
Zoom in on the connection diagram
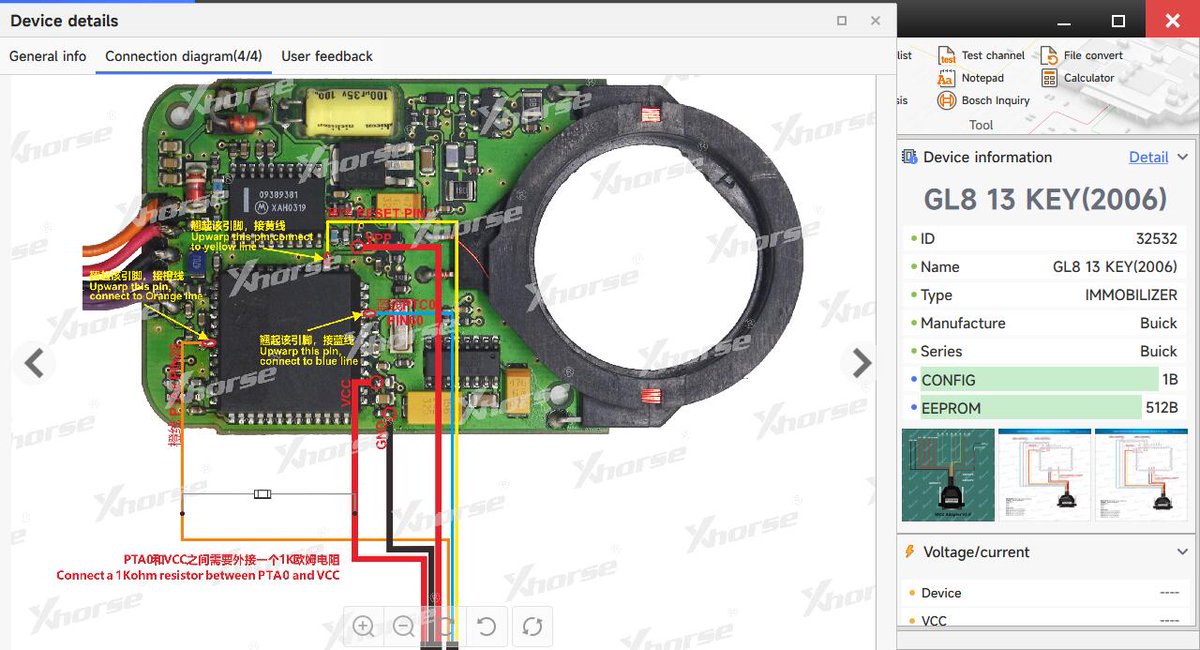tap(364, 627)
